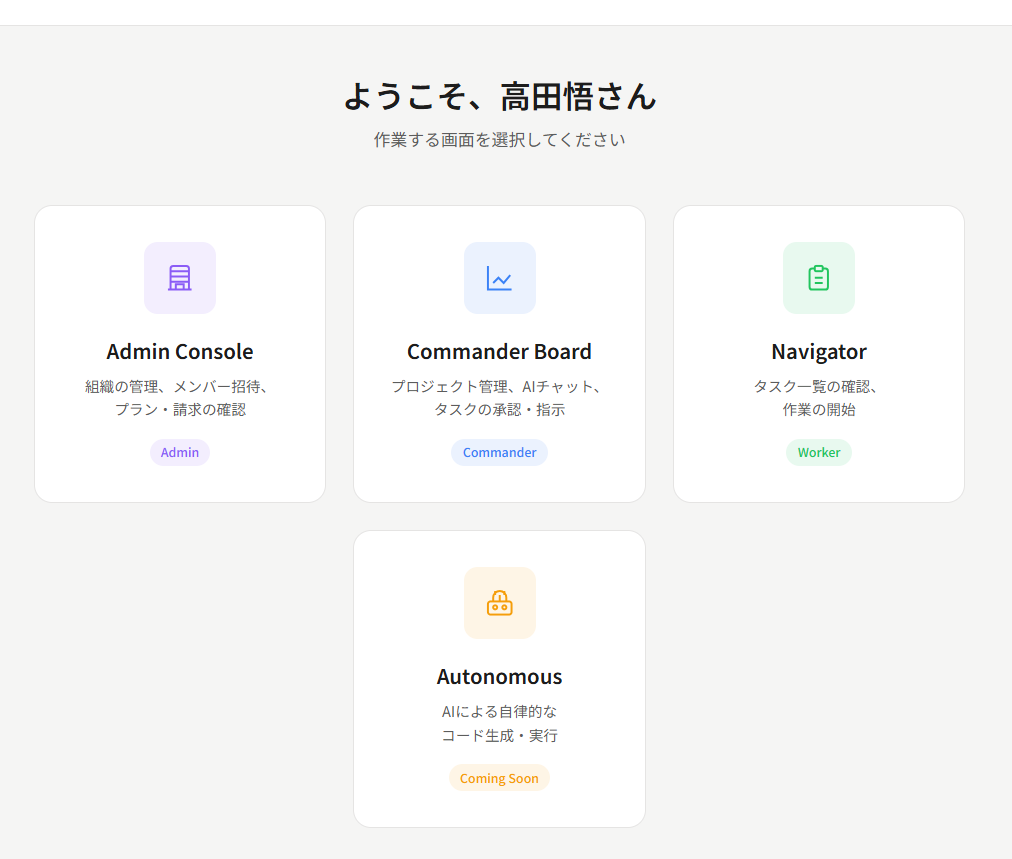Open the Navigator card title
Screen dimensions: 1012x859
pos(818,352)
